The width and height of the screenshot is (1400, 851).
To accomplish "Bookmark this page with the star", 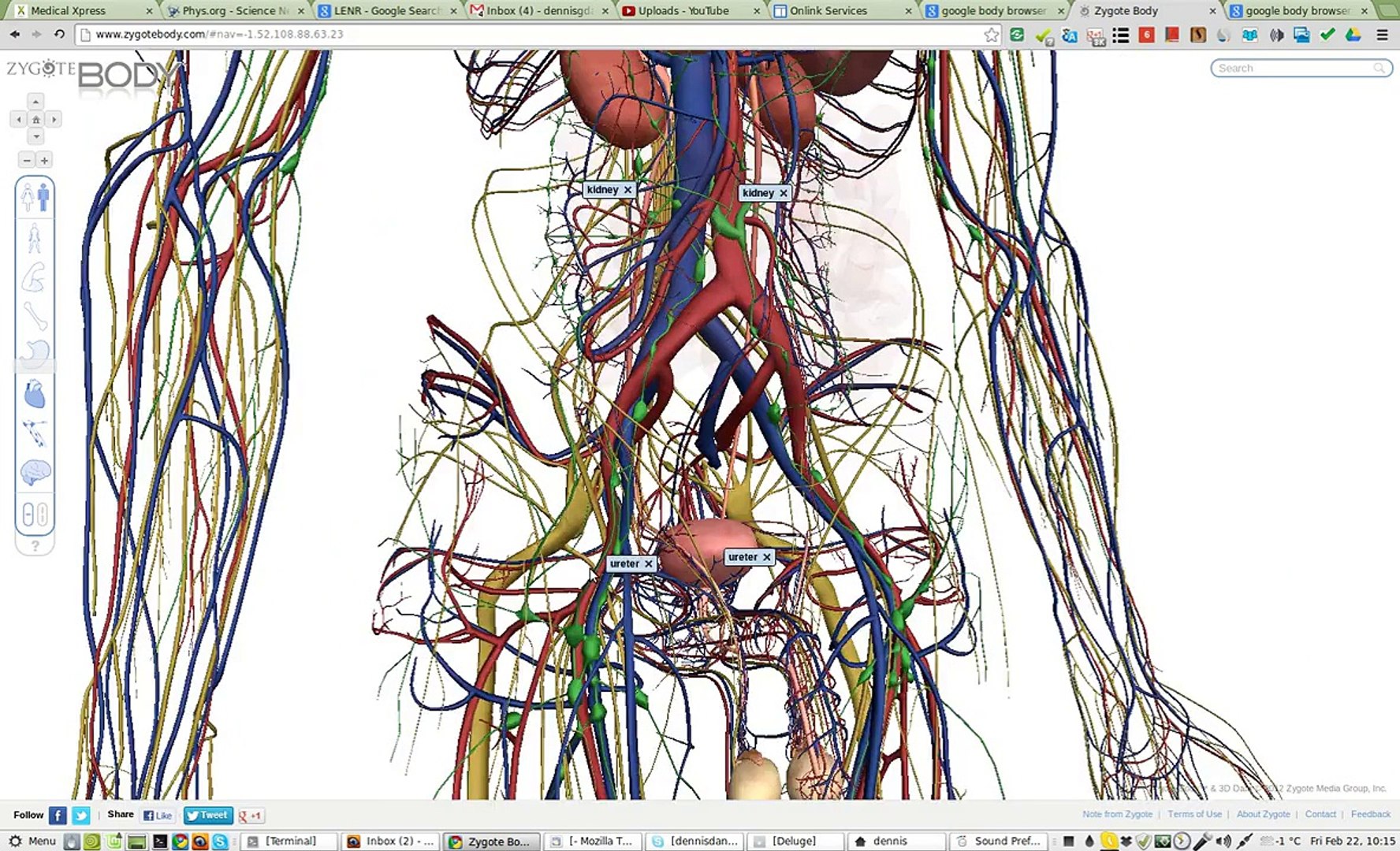I will 991,35.
